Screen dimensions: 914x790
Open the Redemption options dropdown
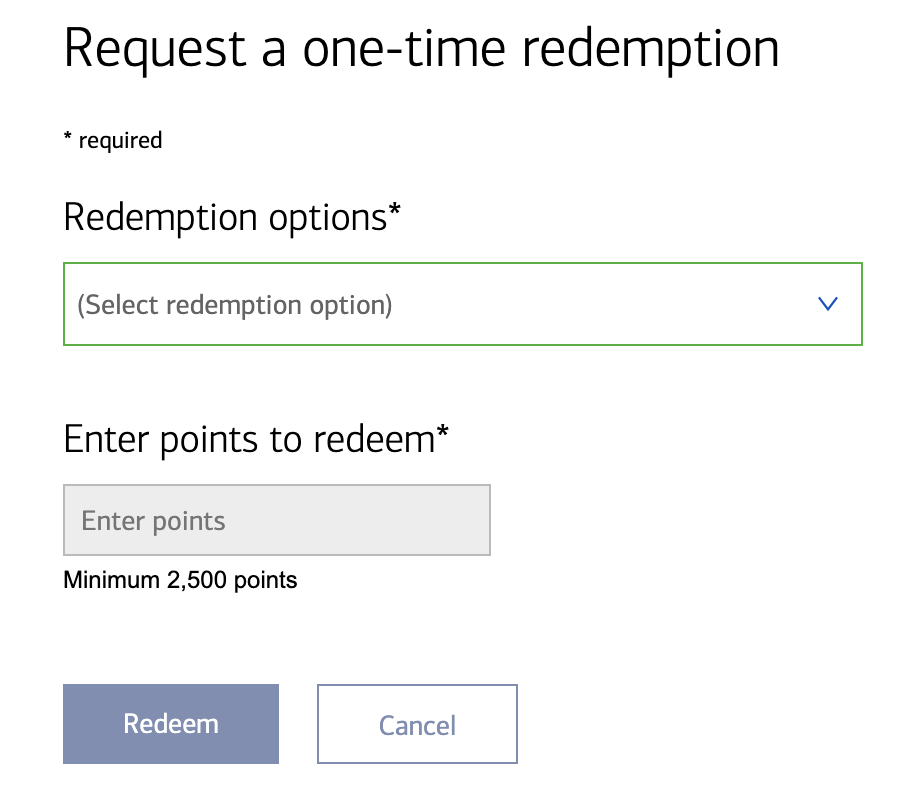point(462,304)
